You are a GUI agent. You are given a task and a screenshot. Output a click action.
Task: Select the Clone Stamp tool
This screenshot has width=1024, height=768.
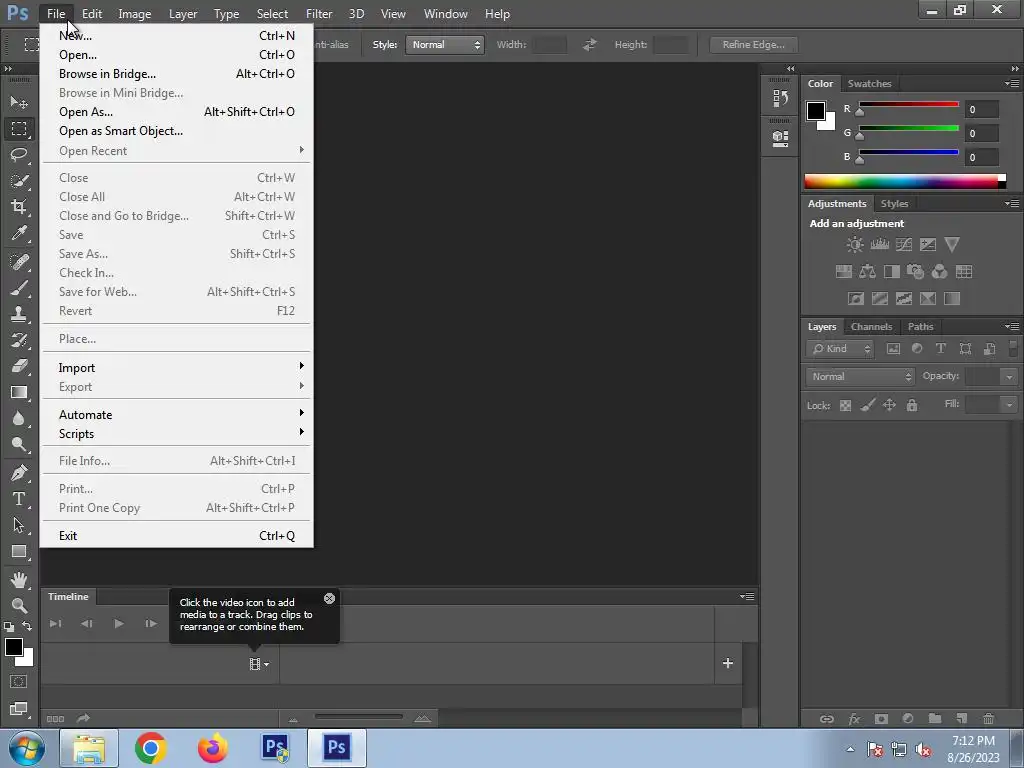(x=19, y=314)
